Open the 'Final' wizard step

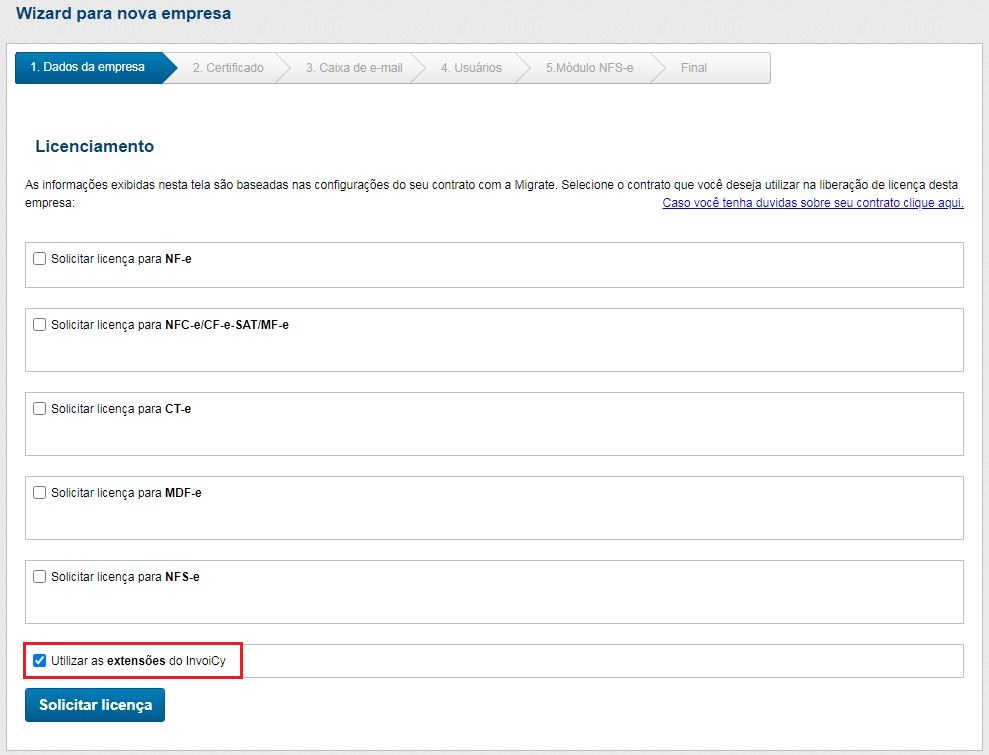[x=694, y=68]
